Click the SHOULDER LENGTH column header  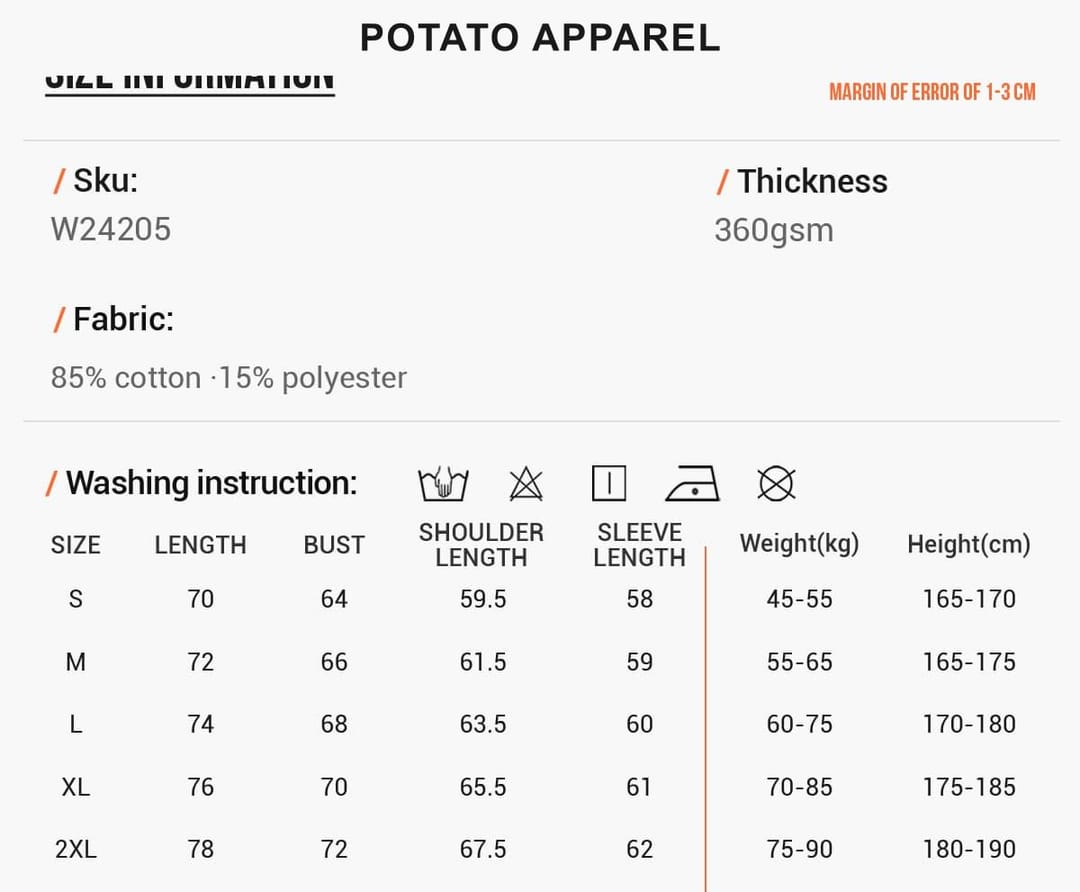(481, 544)
